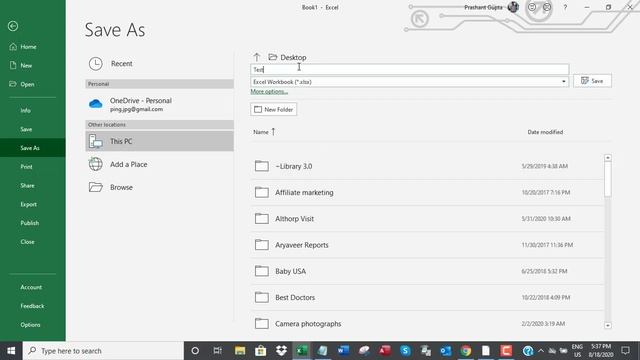
Task: Go up one folder level arrow
Action: coord(257,57)
